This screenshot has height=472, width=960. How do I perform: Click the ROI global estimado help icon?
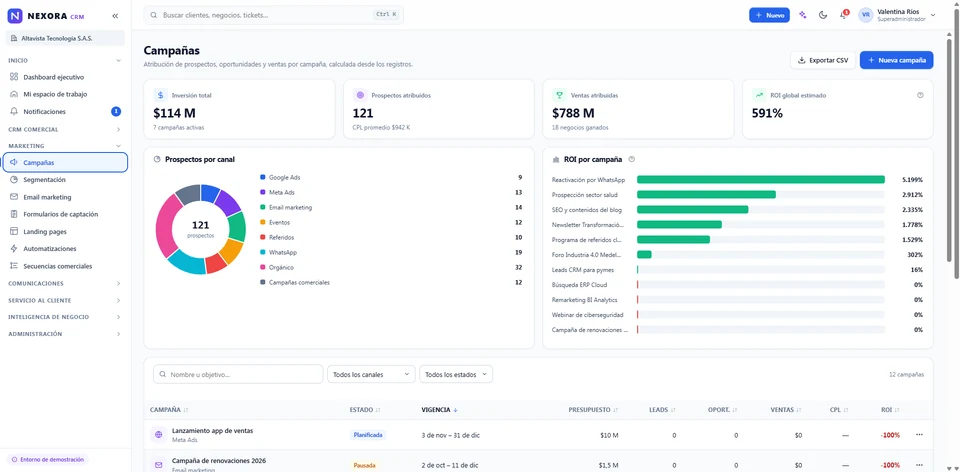(x=920, y=95)
